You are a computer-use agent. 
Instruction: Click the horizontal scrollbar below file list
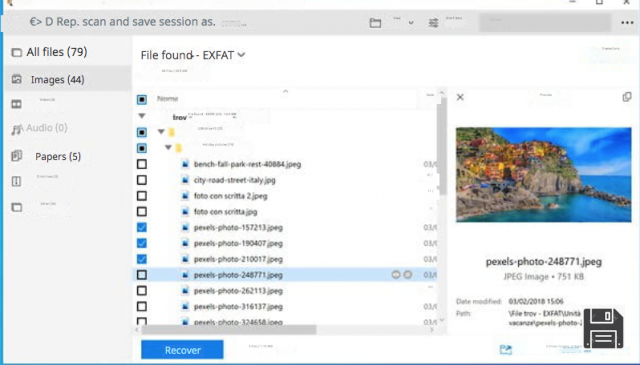tap(229, 329)
